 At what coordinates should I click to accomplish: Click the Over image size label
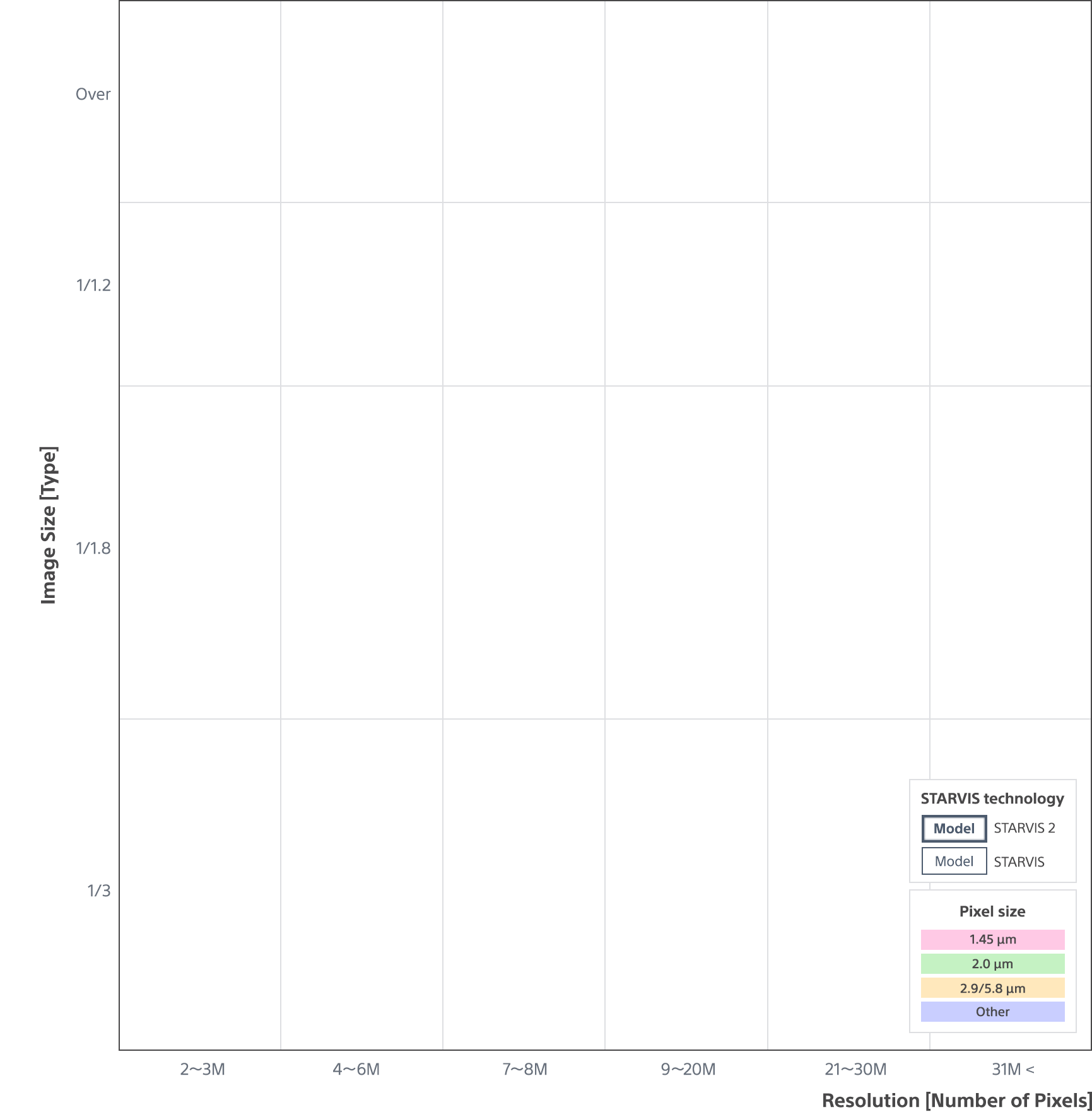click(x=93, y=95)
